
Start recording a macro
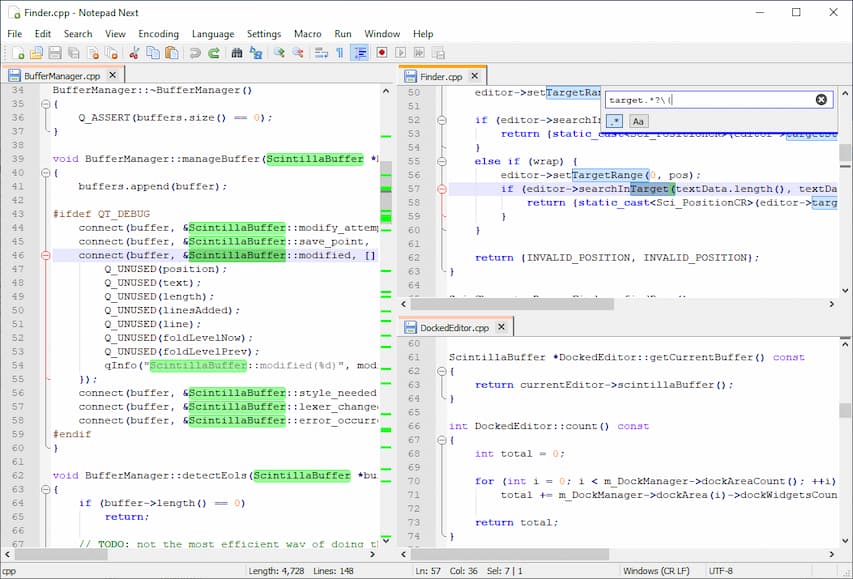coord(382,53)
